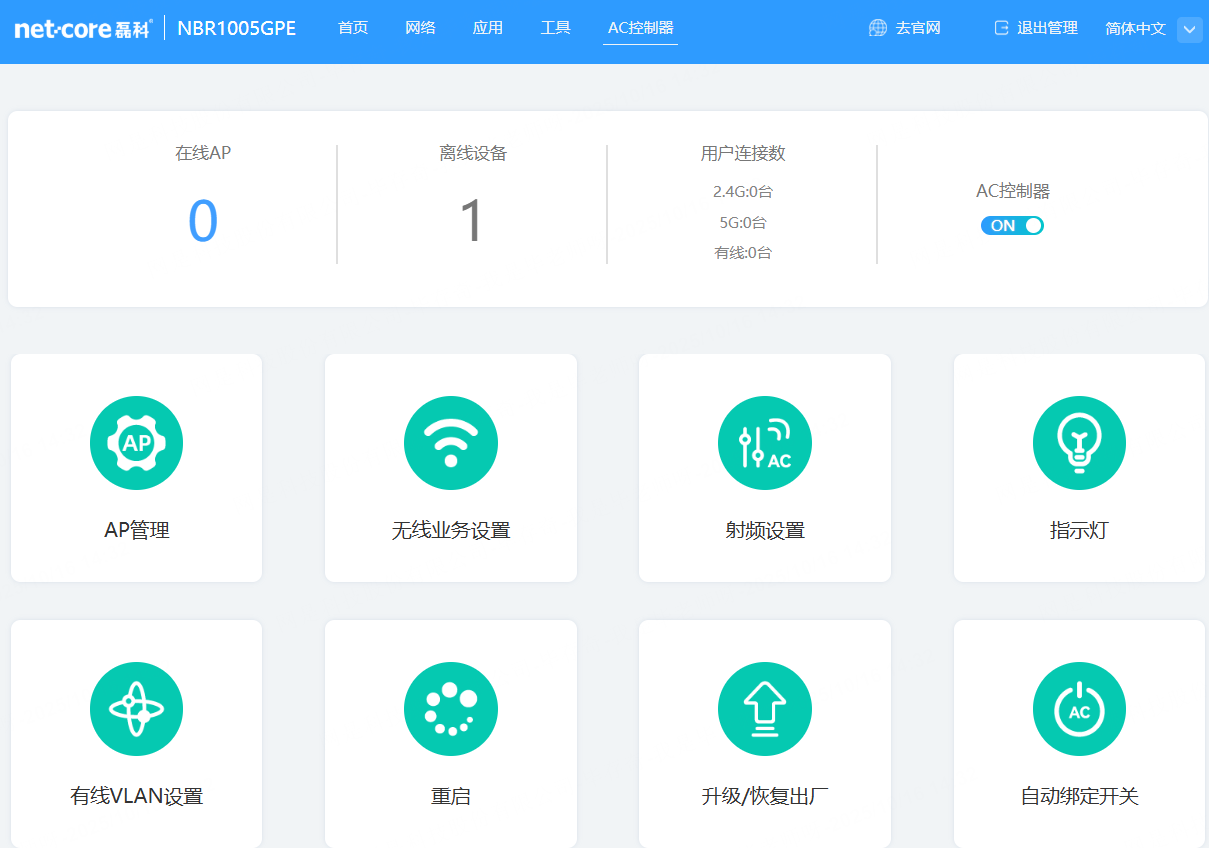Open the AP管理 gear icon
The image size is (1209, 848).
[x=136, y=443]
